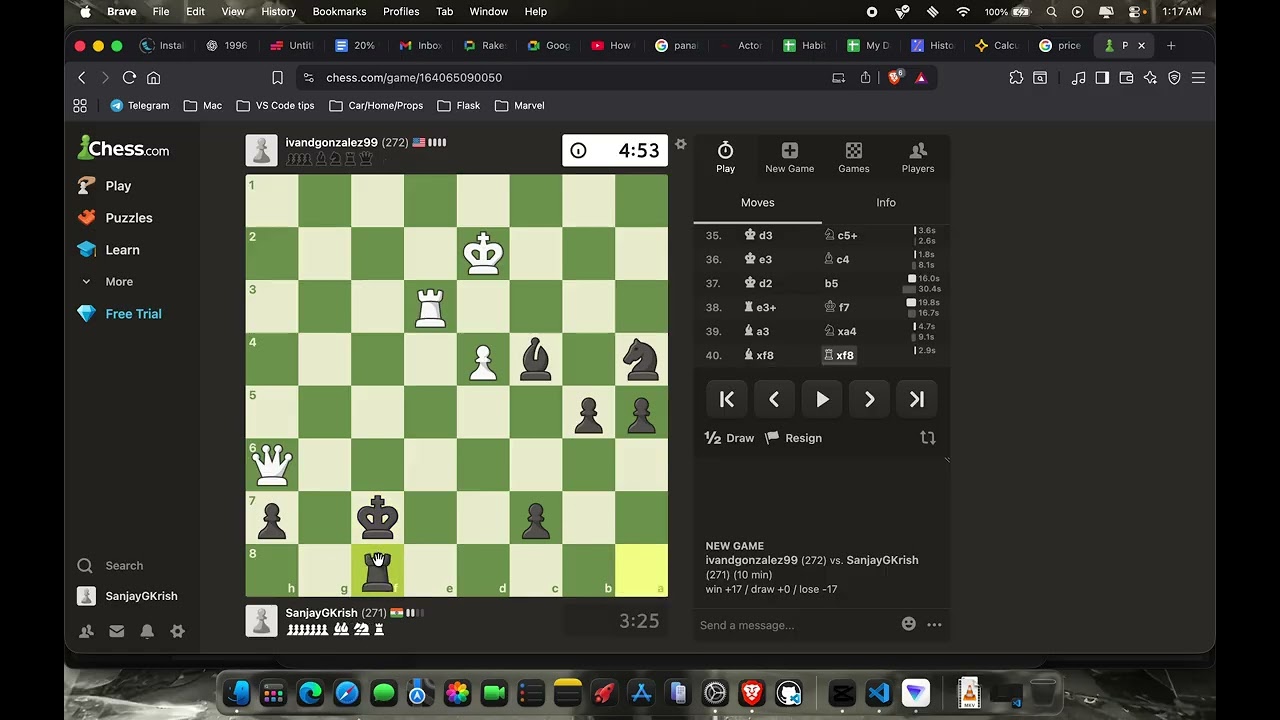The image size is (1280, 720).
Task: Open the sidebar Search
Action: [x=111, y=566]
